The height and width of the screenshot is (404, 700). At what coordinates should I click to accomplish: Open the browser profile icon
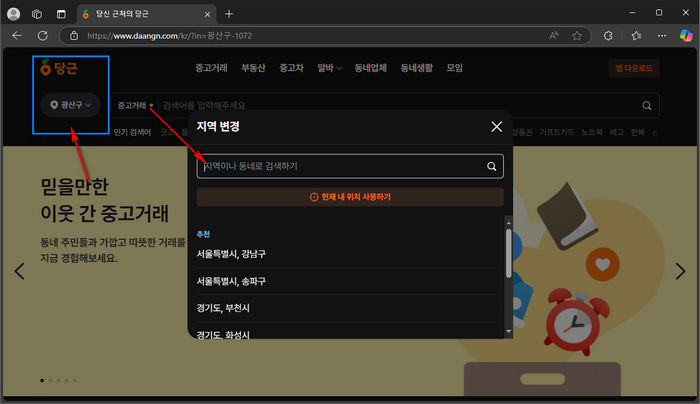point(14,14)
